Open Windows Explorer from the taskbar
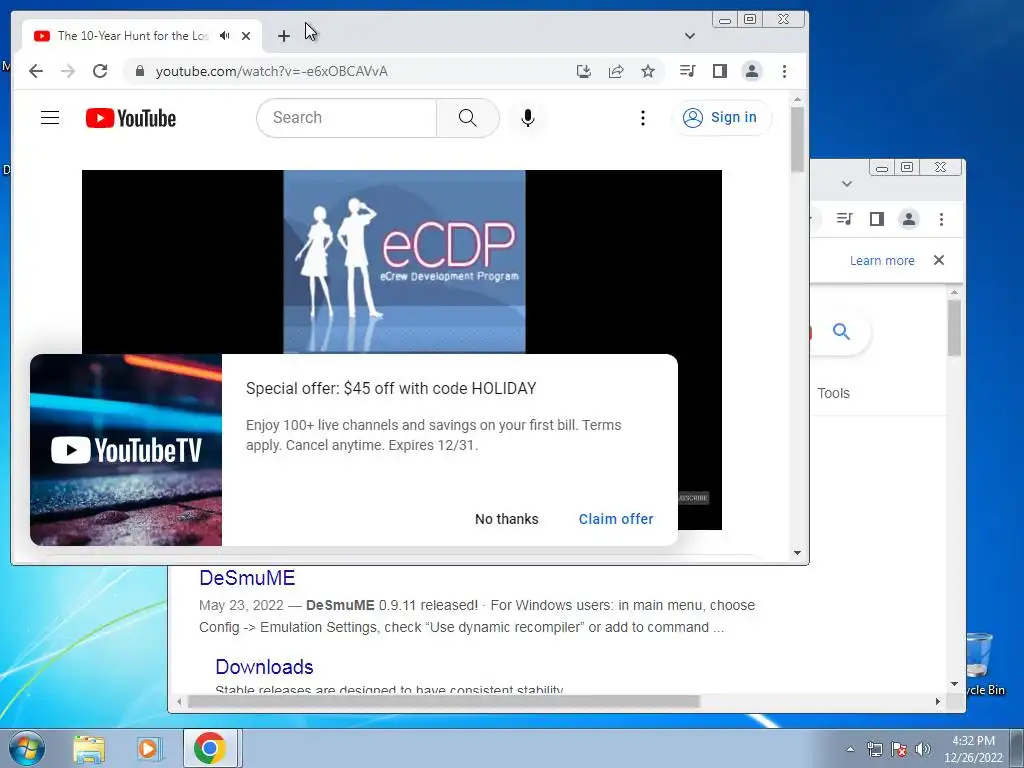Viewport: 1024px width, 768px height. [89, 748]
